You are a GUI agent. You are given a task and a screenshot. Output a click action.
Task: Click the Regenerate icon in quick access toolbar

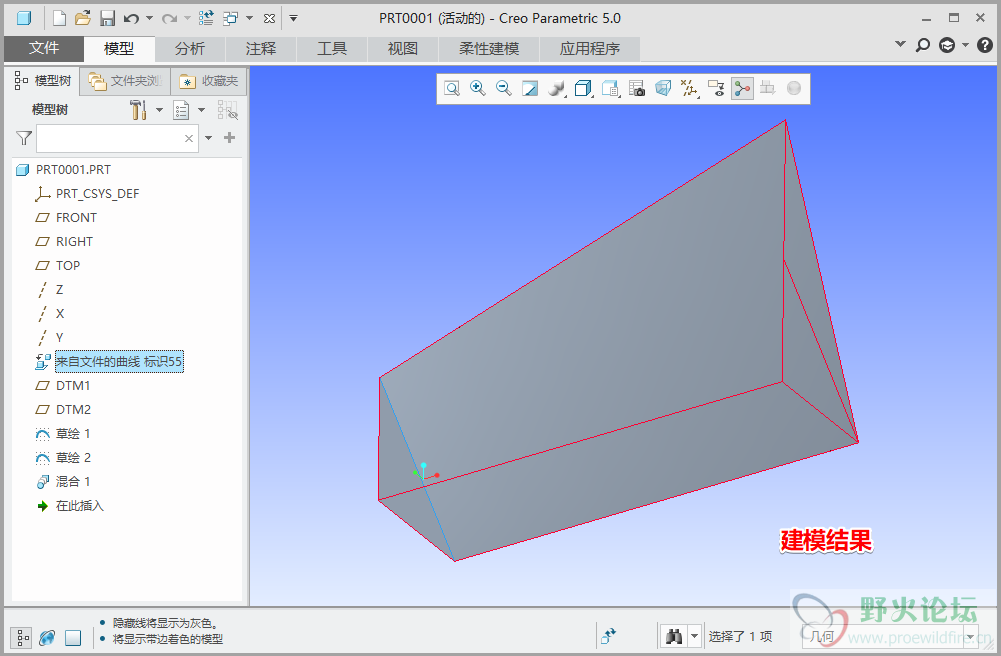206,18
